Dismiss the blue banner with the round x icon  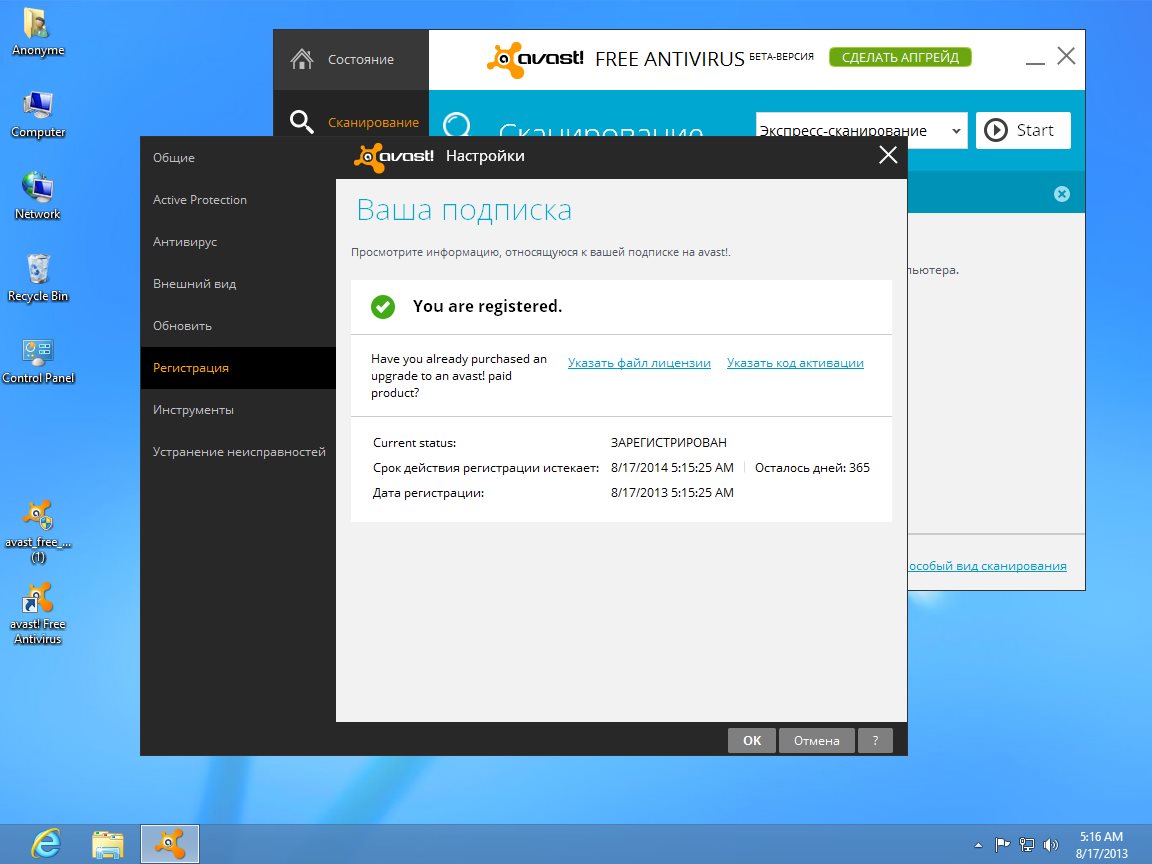point(1062,193)
